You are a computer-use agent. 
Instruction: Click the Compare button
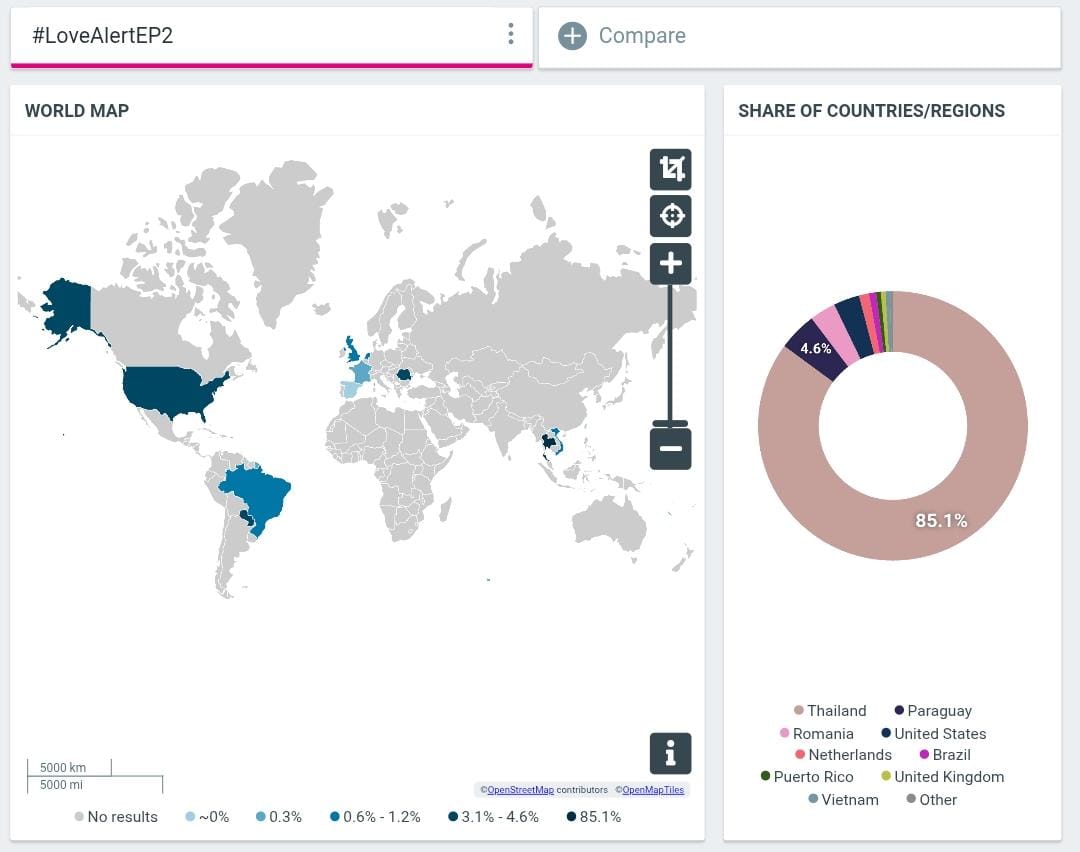[x=642, y=35]
